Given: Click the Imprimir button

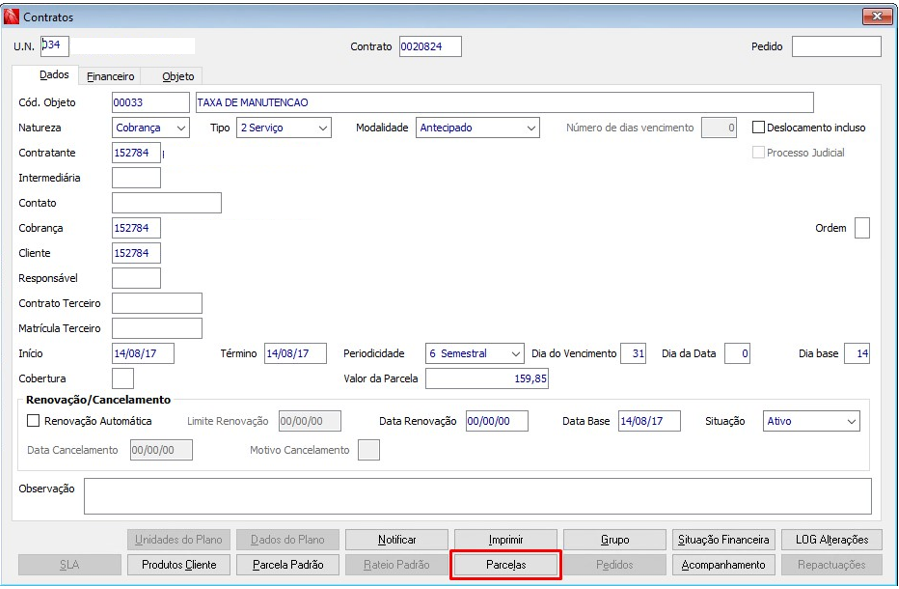Looking at the screenshot, I should [506, 540].
